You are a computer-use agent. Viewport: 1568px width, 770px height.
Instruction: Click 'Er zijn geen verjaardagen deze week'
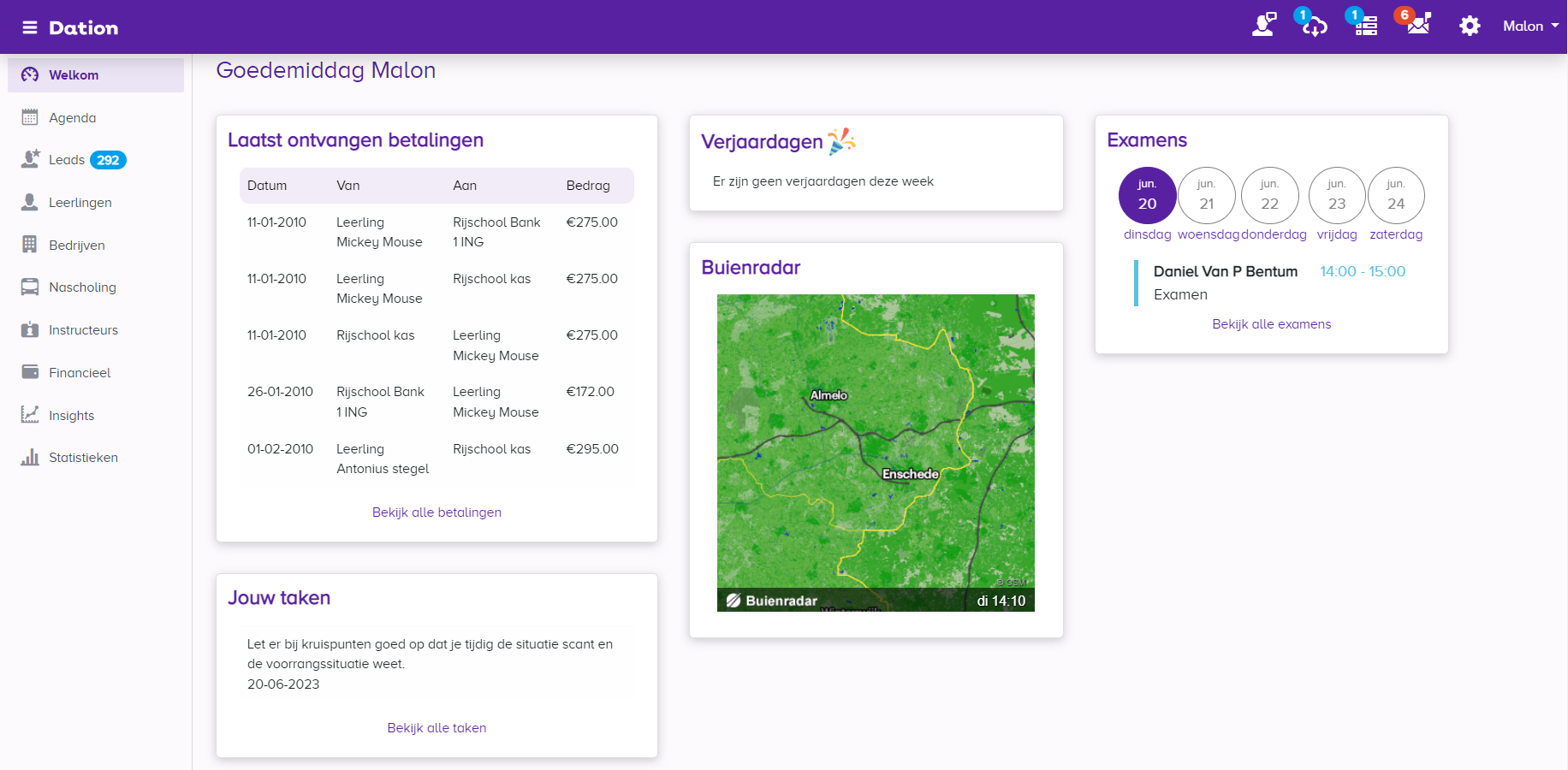823,181
